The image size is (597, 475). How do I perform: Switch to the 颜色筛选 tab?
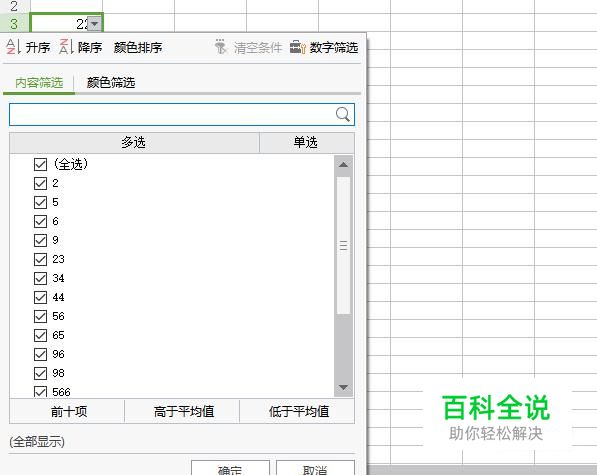[x=111, y=82]
